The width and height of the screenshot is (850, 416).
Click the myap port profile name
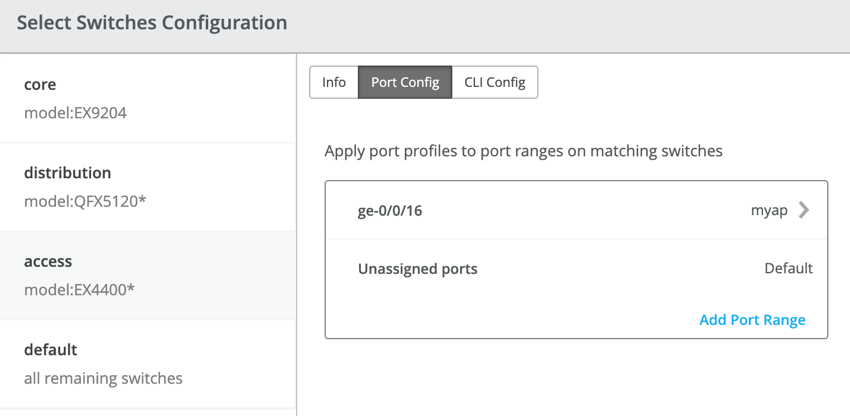[769, 211]
